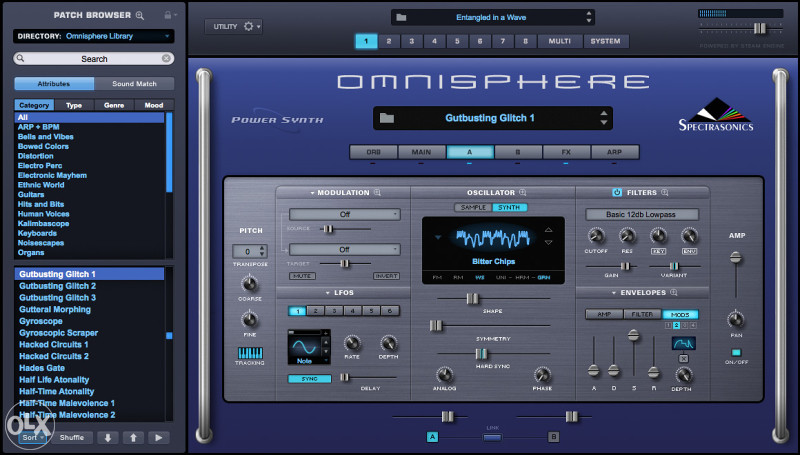This screenshot has height=455, width=800.
Task: Open the SYSTEM page
Action: click(x=606, y=41)
